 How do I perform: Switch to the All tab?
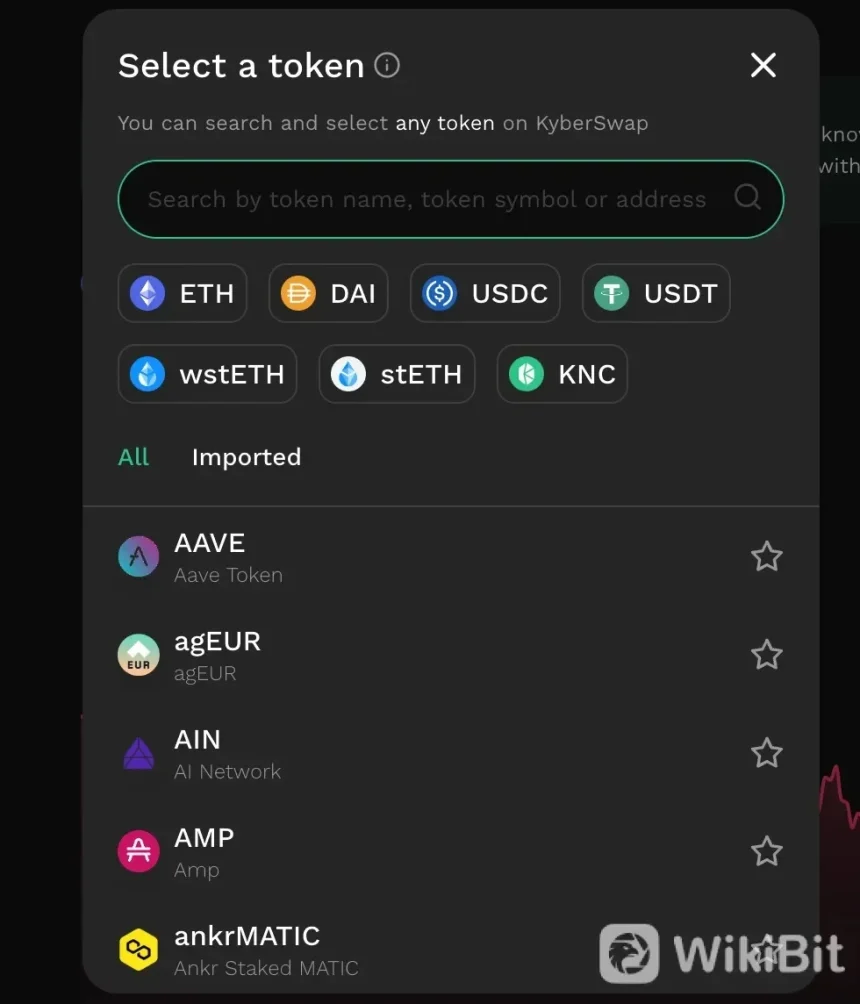coord(133,457)
